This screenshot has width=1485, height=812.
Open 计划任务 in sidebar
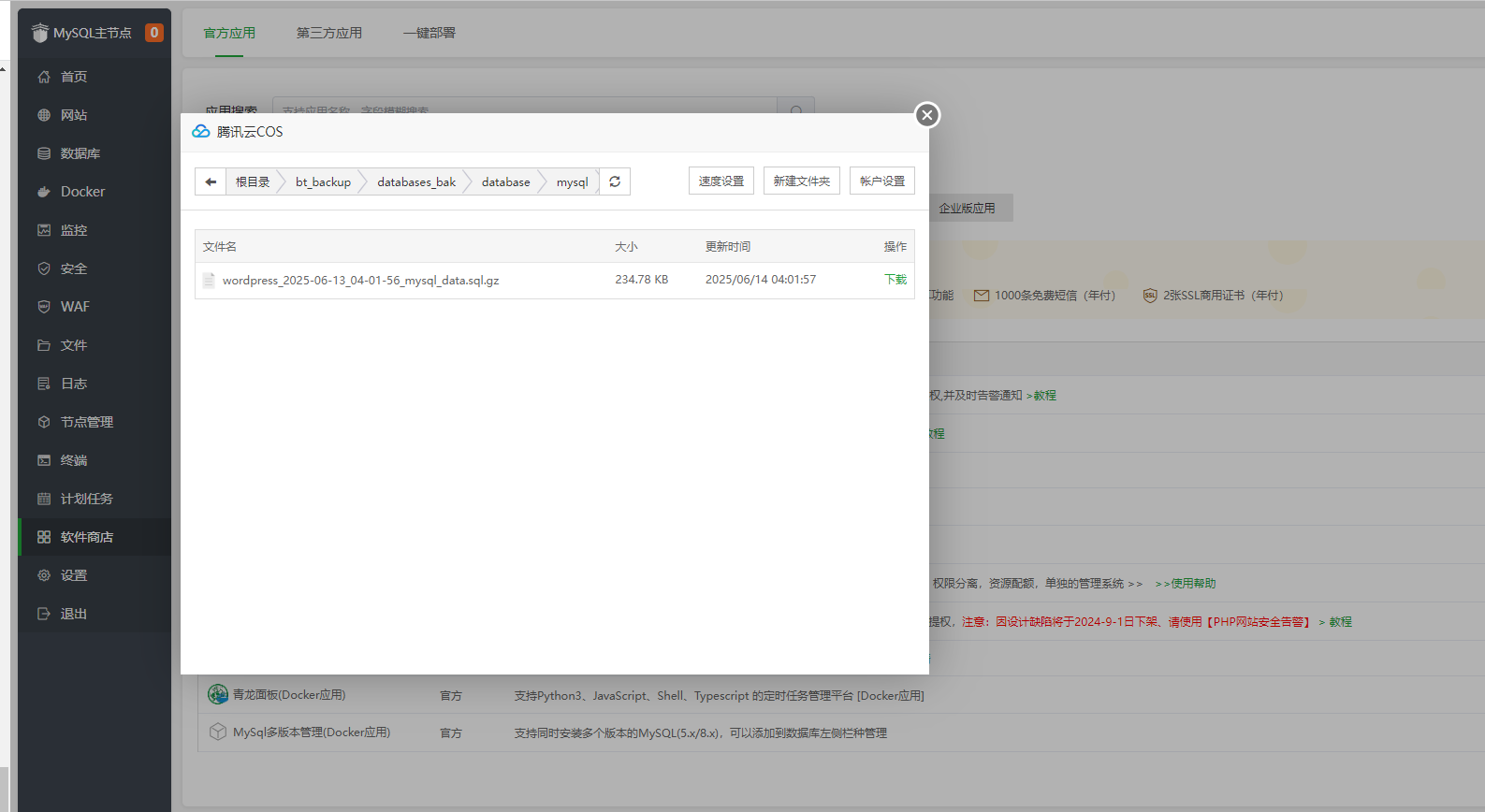coord(86,499)
